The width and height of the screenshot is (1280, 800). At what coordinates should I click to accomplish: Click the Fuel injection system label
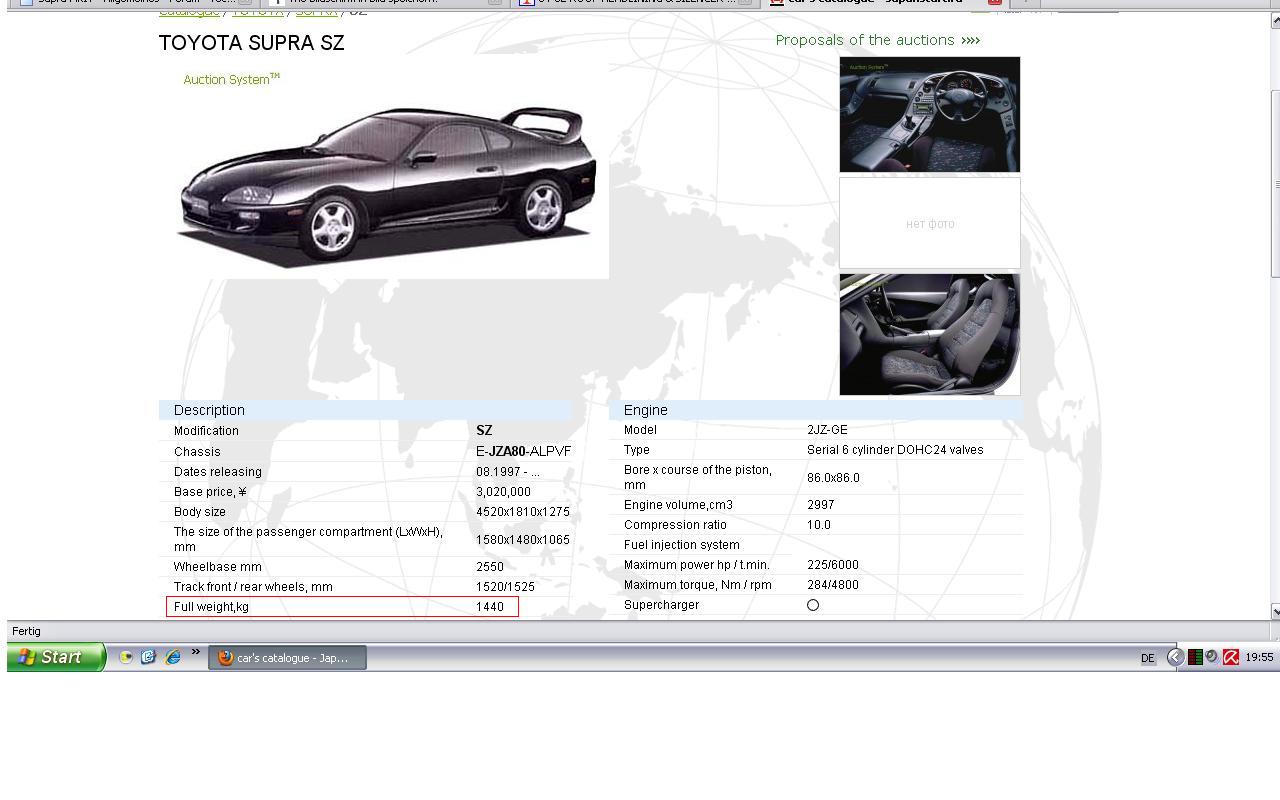(682, 544)
